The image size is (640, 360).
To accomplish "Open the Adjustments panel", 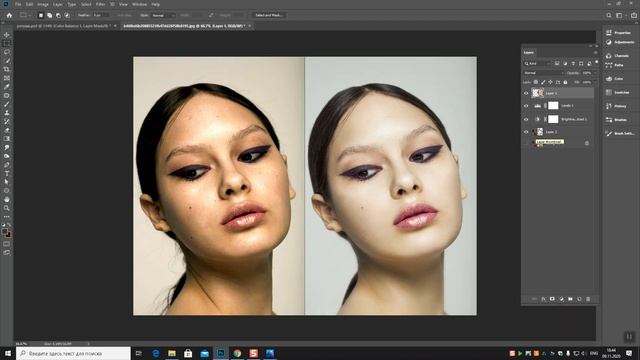I will coord(619,42).
